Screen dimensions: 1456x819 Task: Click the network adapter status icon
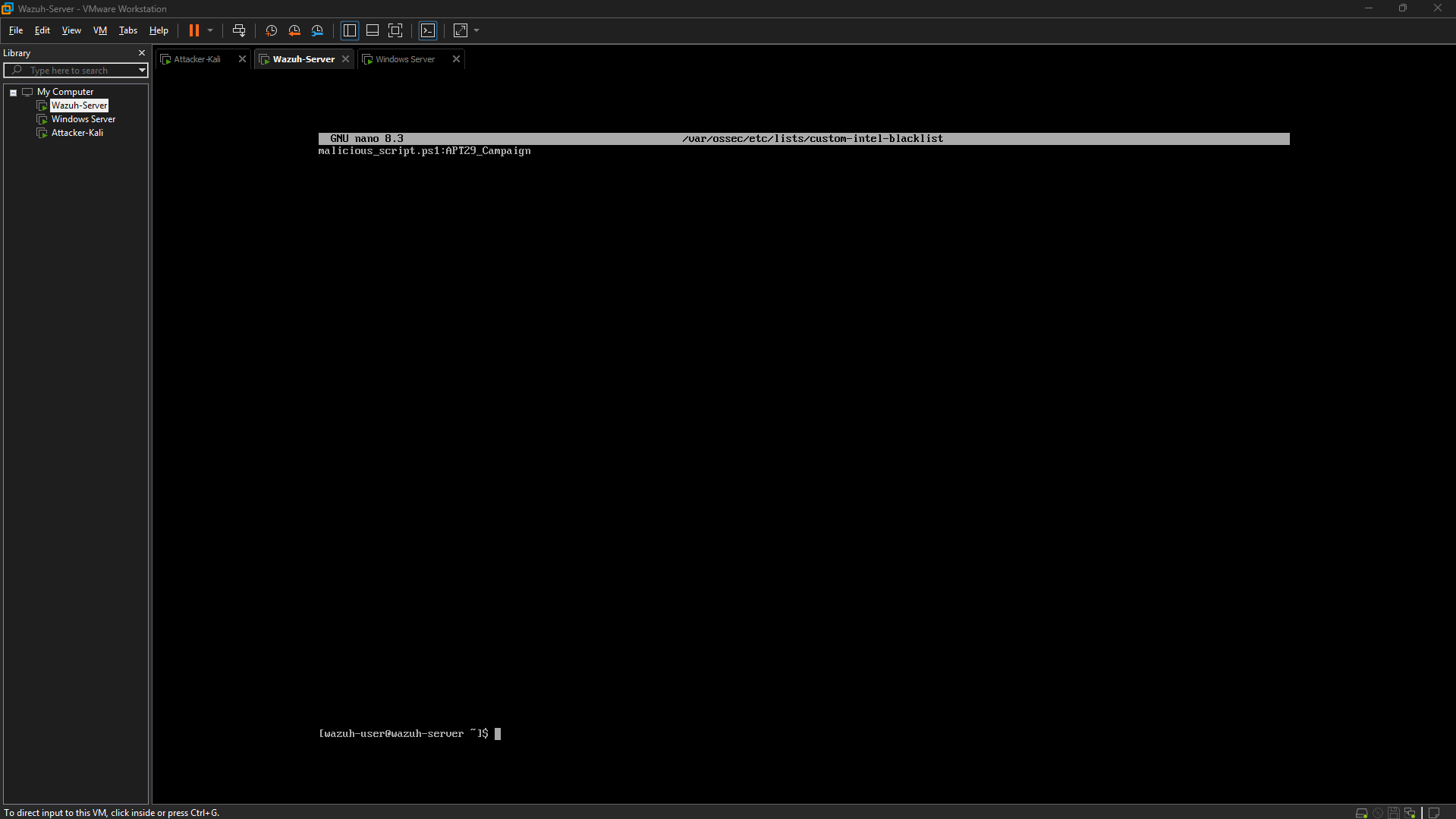tap(1410, 813)
